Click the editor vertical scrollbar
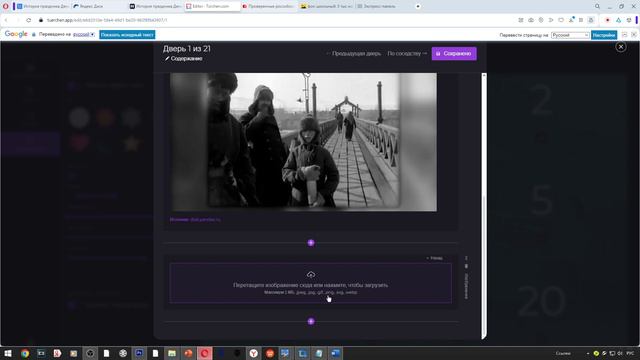This screenshot has width=640, height=360. click(x=484, y=206)
